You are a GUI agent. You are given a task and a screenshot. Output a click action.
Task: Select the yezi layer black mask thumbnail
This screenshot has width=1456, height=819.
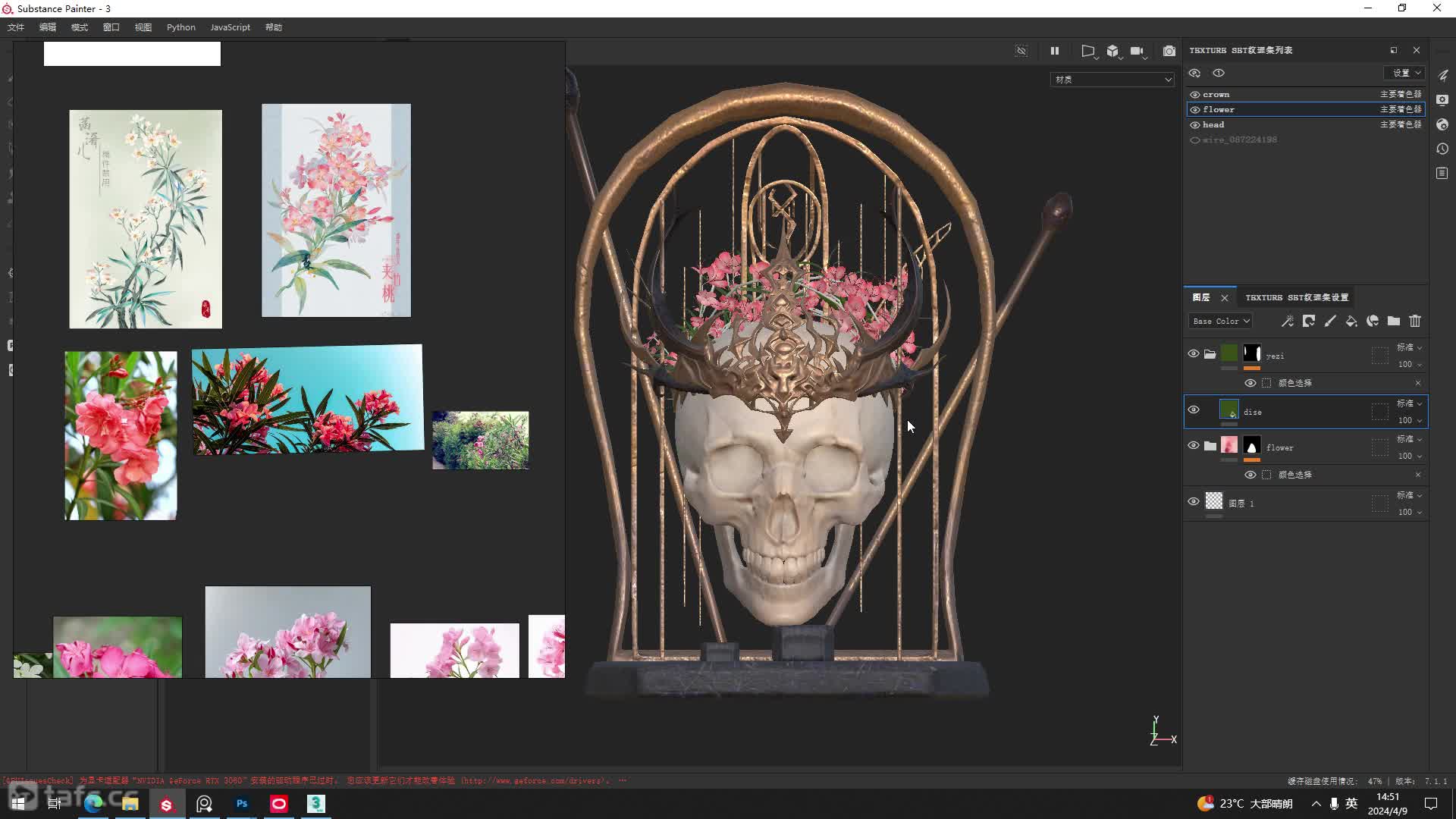click(1252, 353)
